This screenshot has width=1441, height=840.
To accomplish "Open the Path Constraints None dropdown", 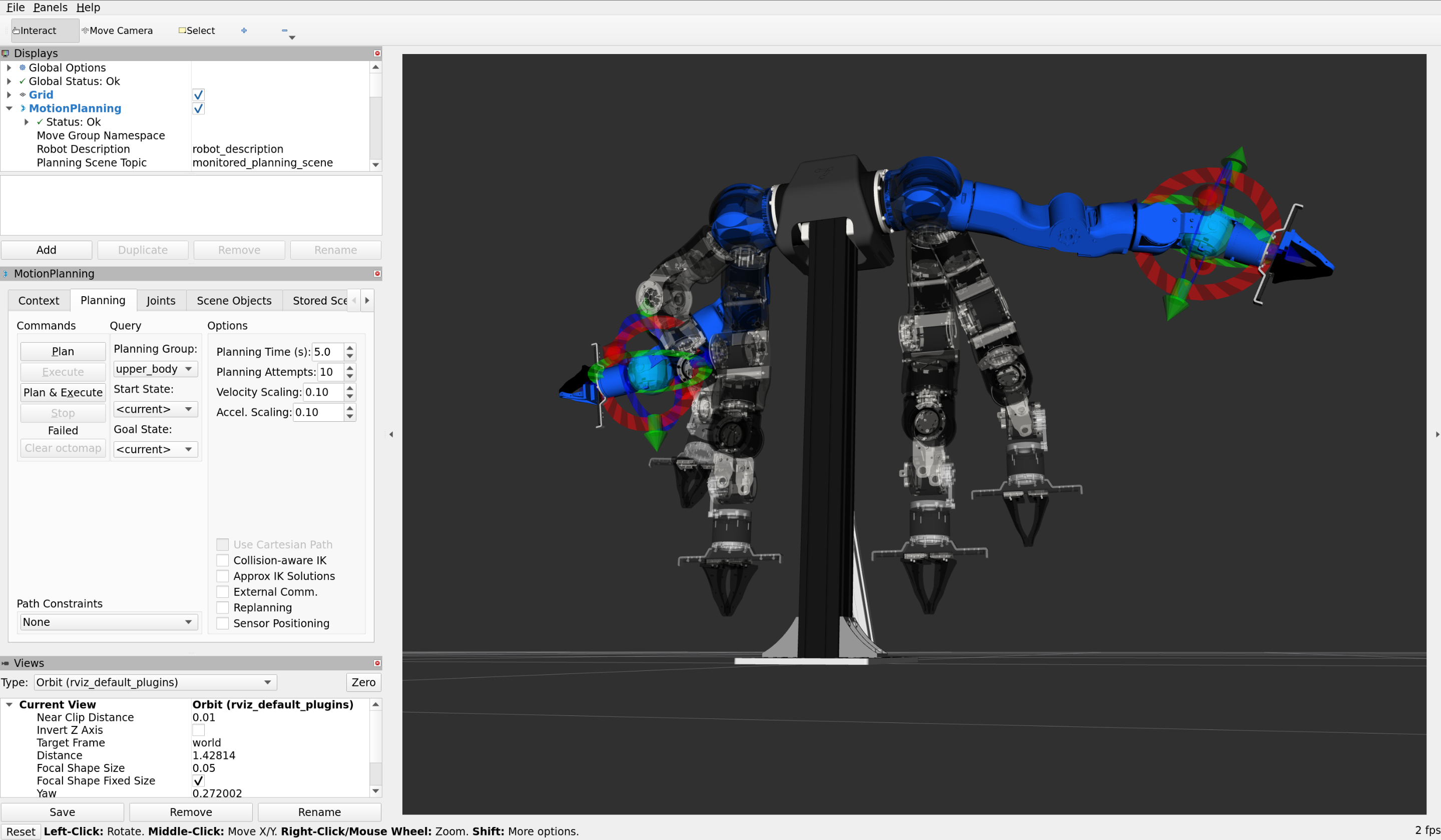I will pos(109,622).
